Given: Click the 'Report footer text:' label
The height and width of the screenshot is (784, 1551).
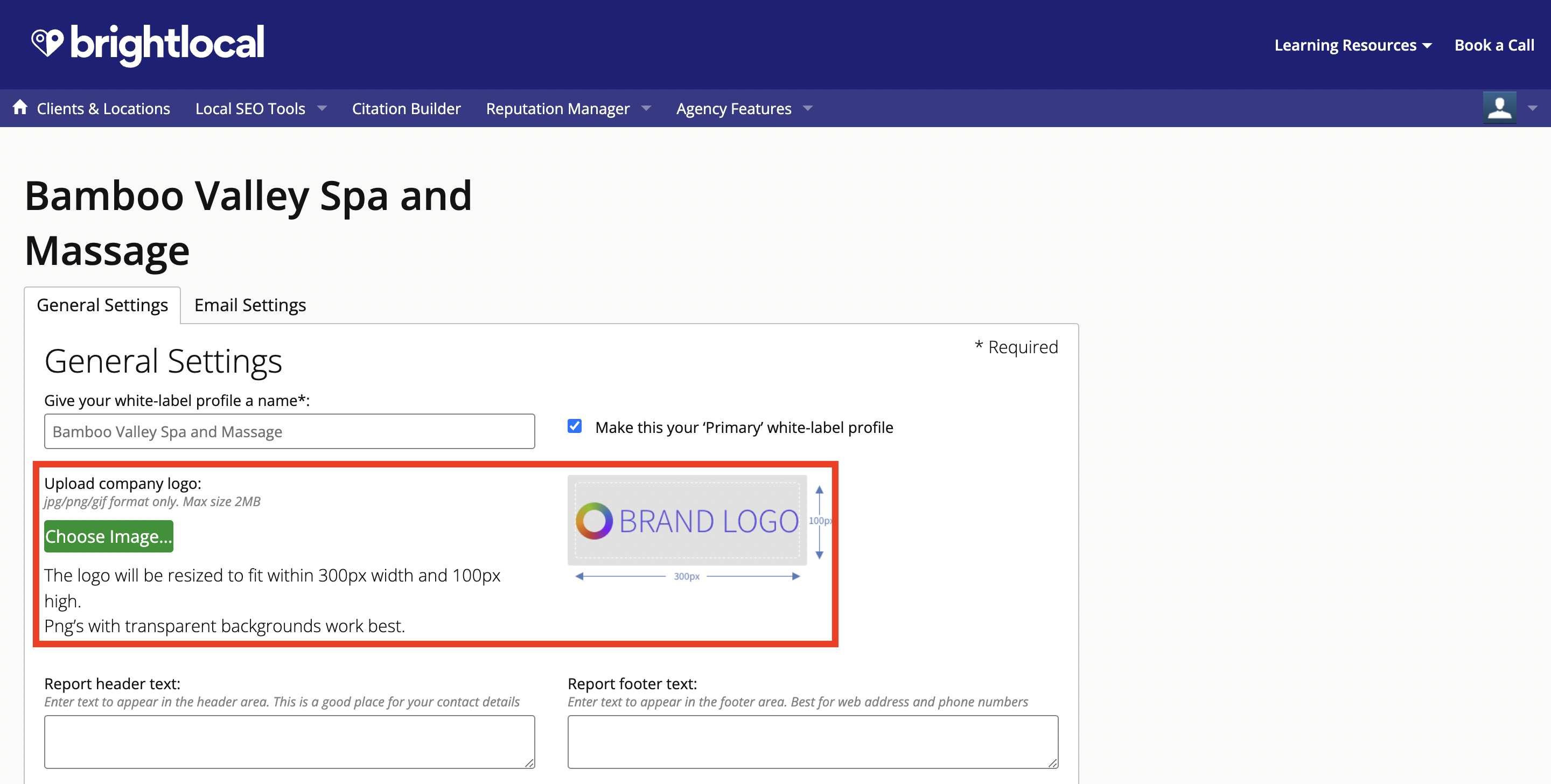Looking at the screenshot, I should click(x=632, y=683).
